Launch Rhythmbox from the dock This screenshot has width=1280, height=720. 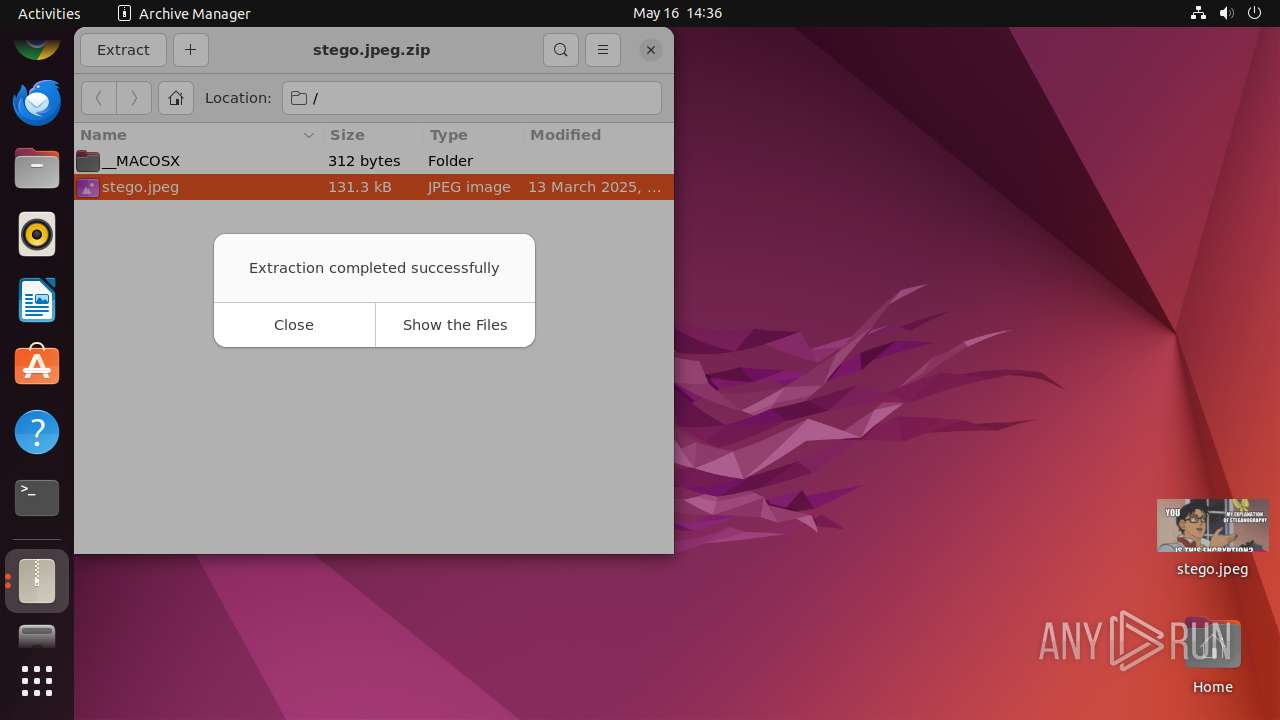(37, 235)
